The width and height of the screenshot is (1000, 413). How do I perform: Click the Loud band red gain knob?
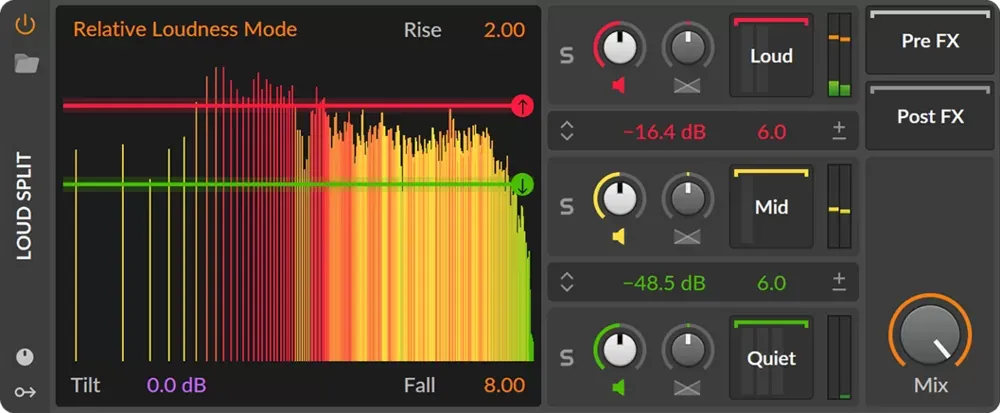click(620, 46)
